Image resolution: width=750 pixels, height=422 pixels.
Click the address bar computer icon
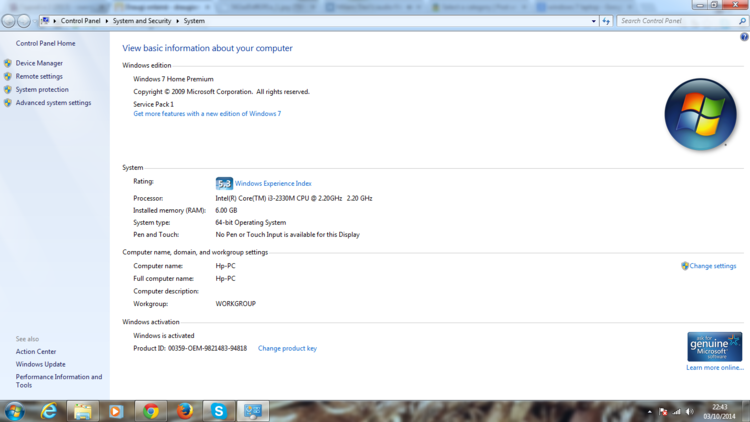click(45, 21)
